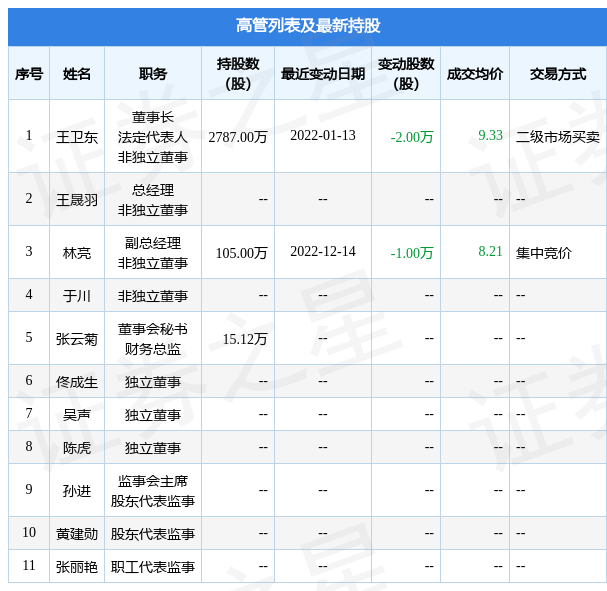Click the 董事会秘书 position text
The image size is (607, 591).
click(153, 329)
